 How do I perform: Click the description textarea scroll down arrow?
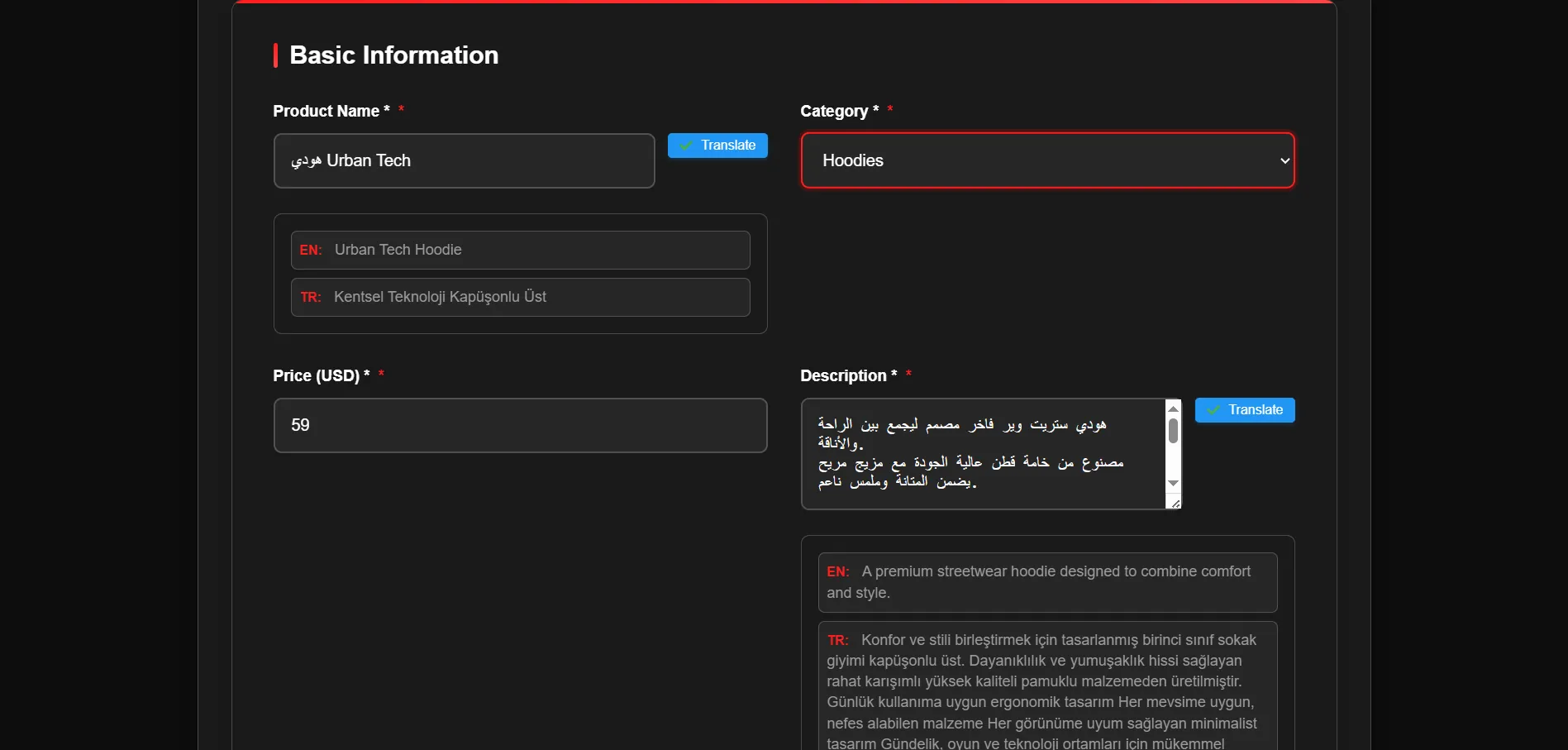[x=1173, y=483]
